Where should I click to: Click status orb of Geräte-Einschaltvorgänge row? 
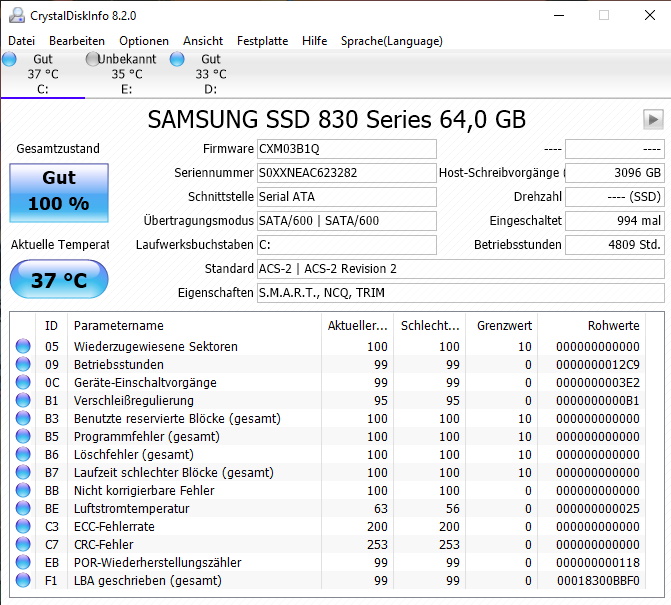click(x=23, y=382)
